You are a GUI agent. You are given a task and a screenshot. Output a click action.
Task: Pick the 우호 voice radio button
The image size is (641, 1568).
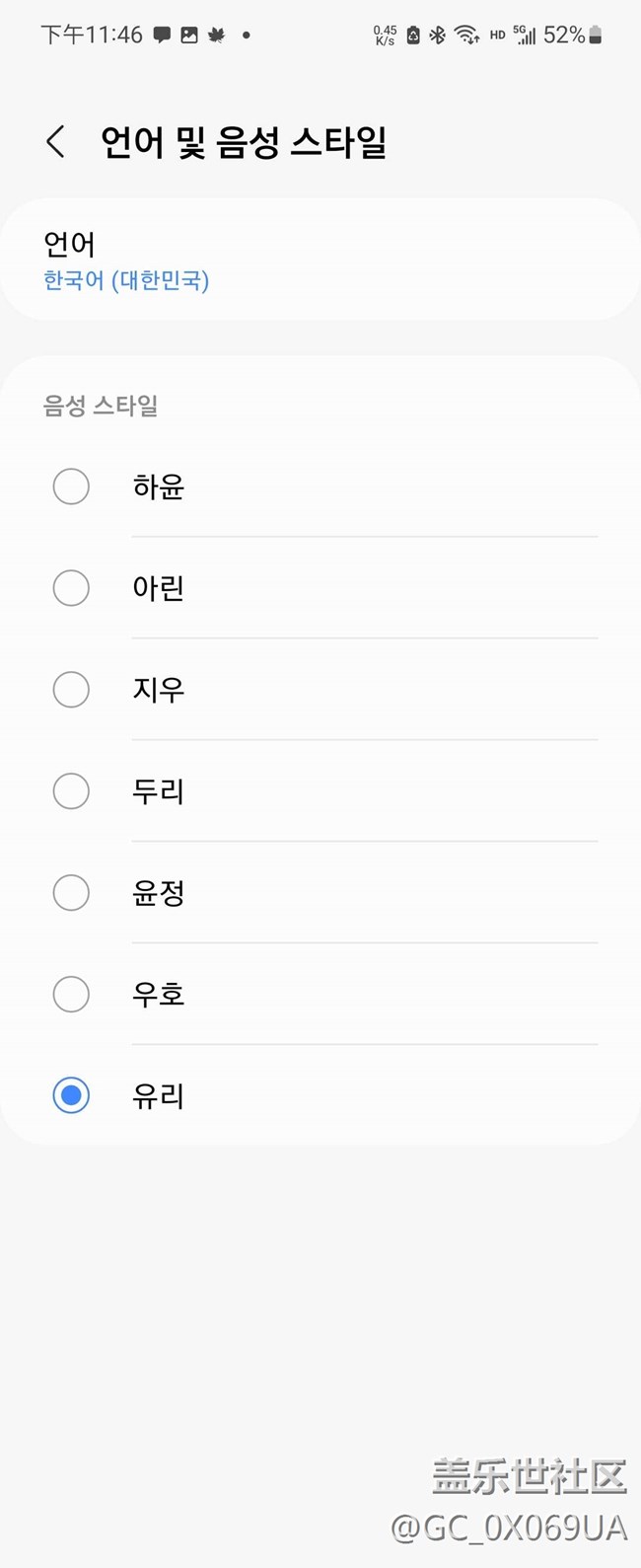(x=71, y=995)
